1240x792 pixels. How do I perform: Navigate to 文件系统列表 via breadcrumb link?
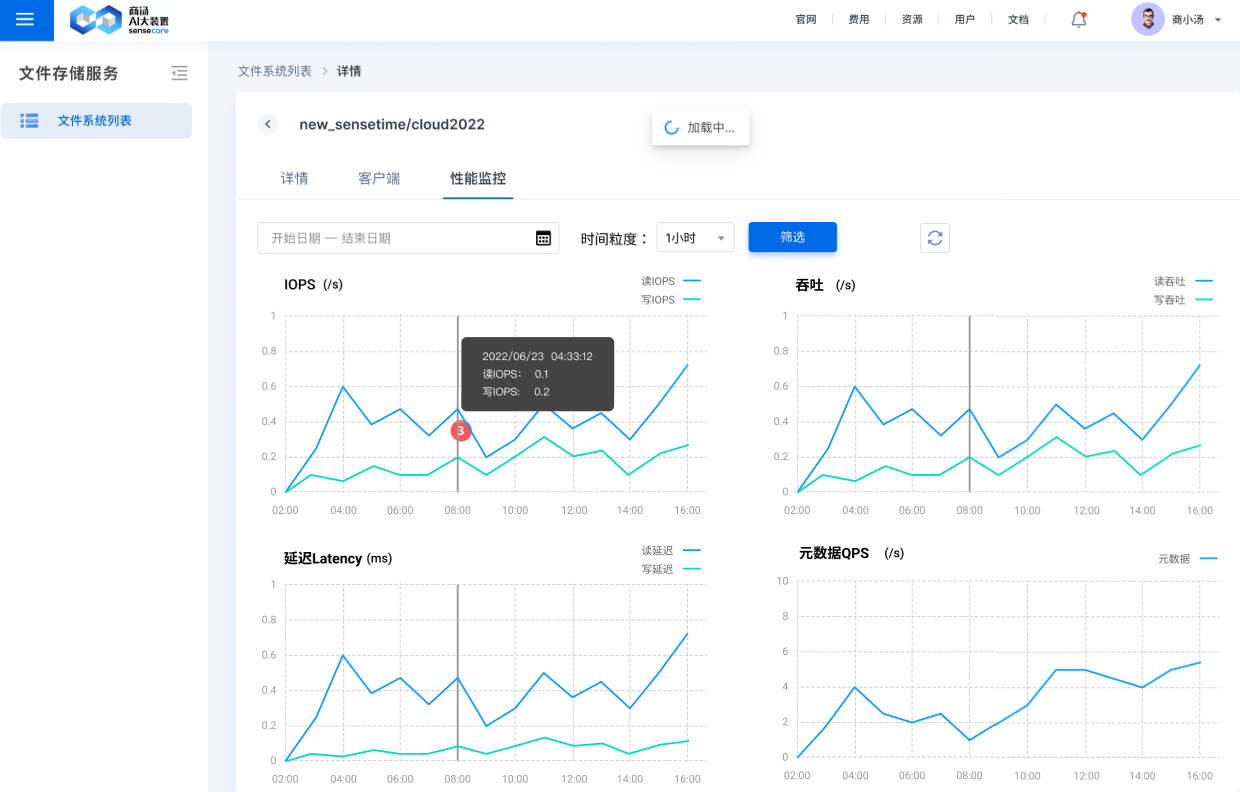(x=276, y=70)
